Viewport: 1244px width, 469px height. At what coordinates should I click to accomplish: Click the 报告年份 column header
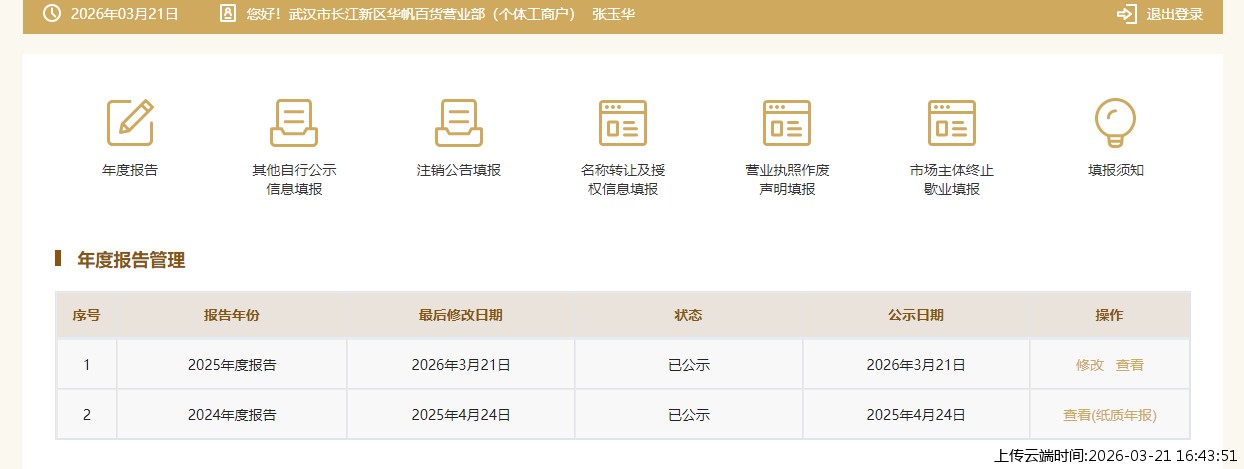(232, 315)
